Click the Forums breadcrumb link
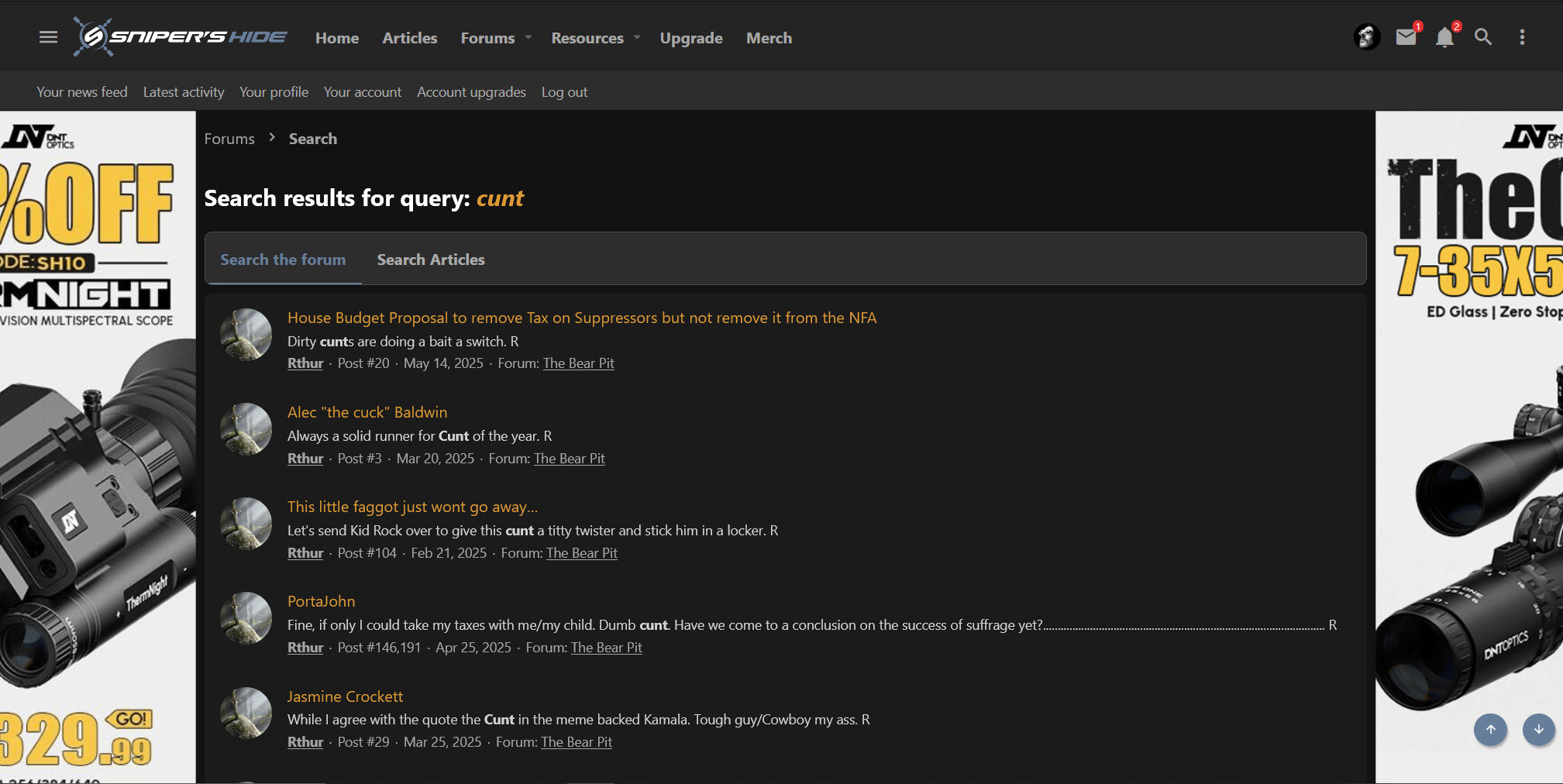The image size is (1563, 784). tap(229, 139)
